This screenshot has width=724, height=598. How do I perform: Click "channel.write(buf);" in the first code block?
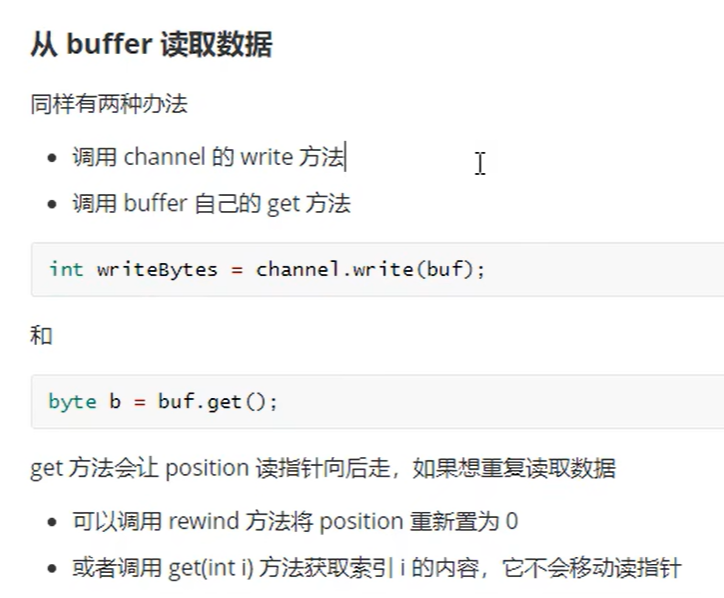tap(370, 269)
